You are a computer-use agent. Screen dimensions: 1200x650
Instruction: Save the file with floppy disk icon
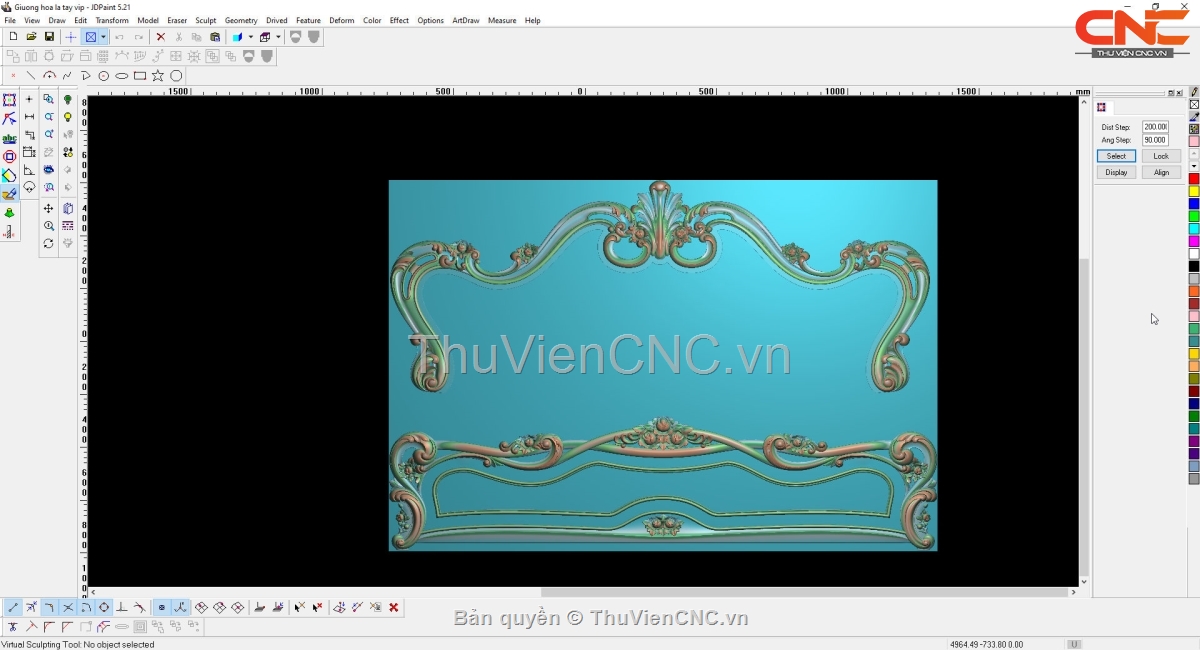(49, 37)
